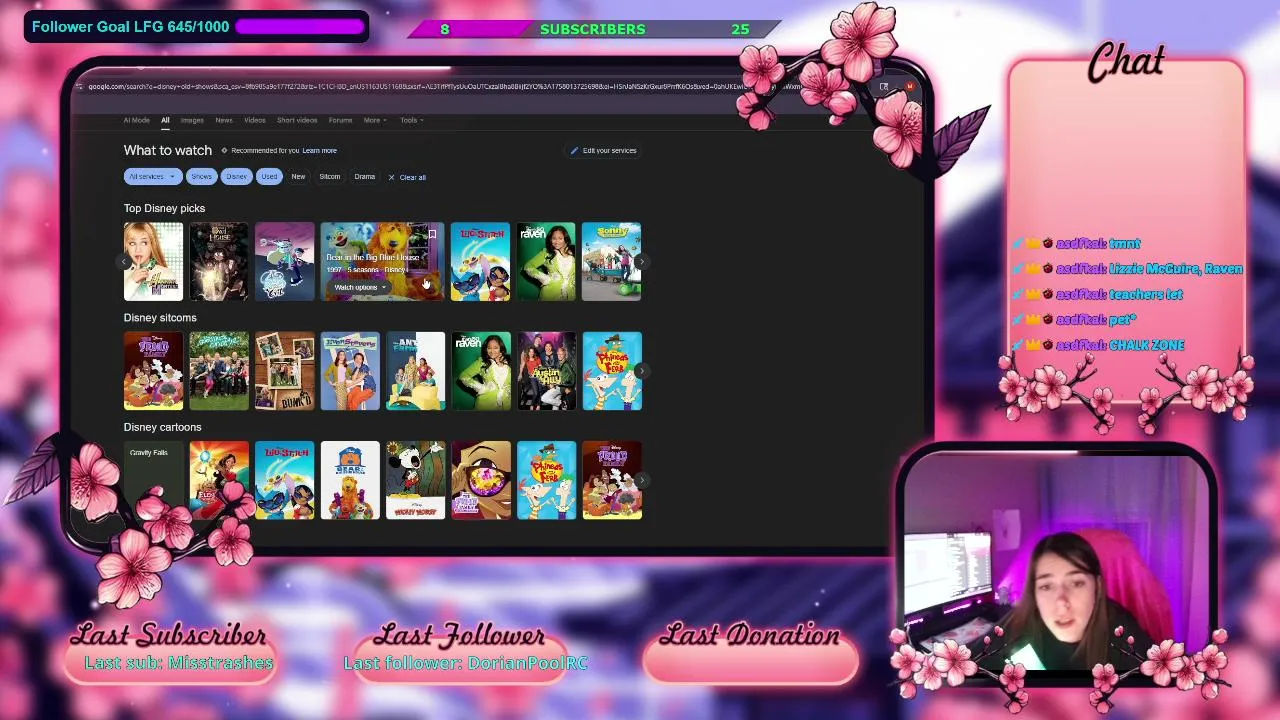The height and width of the screenshot is (720, 1280).
Task: Bookmark Bear in the Big Blue House
Action: point(432,235)
